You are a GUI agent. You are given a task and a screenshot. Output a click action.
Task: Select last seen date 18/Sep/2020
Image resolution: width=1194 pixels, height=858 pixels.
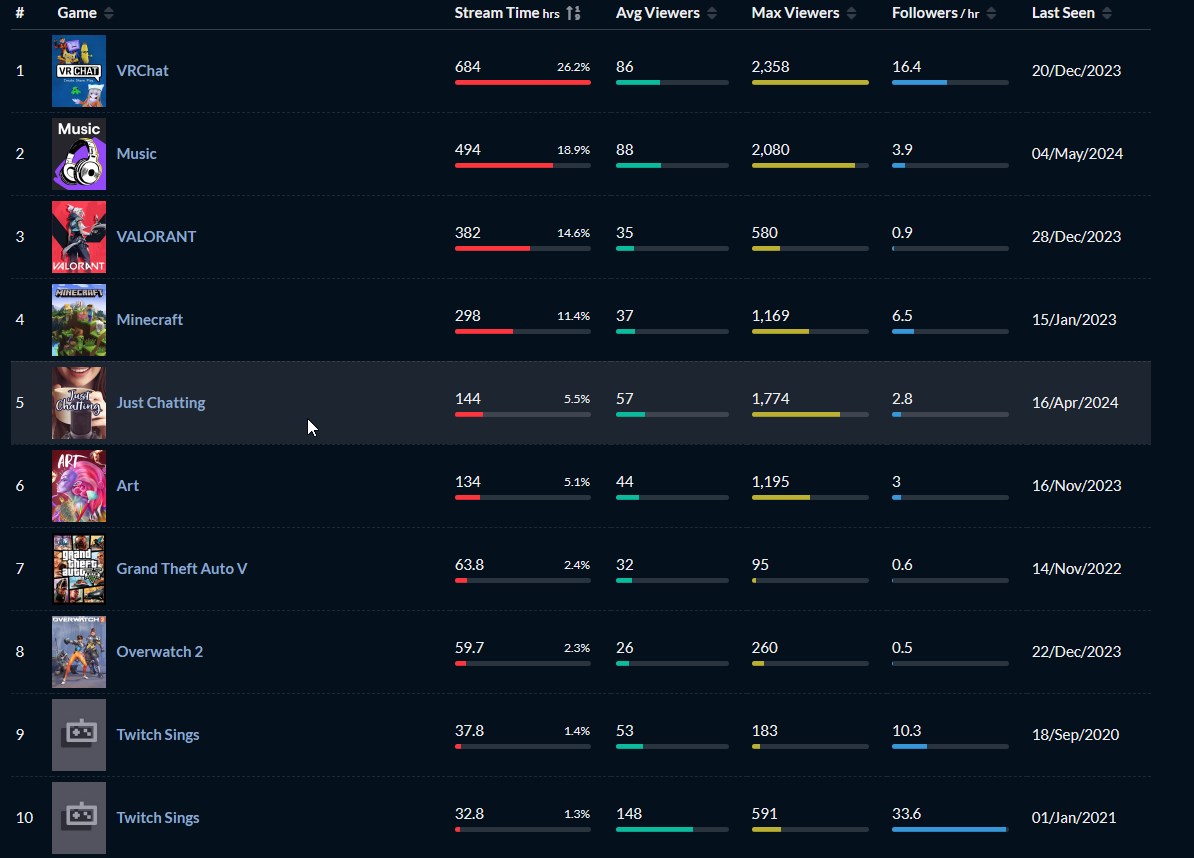pos(1075,735)
